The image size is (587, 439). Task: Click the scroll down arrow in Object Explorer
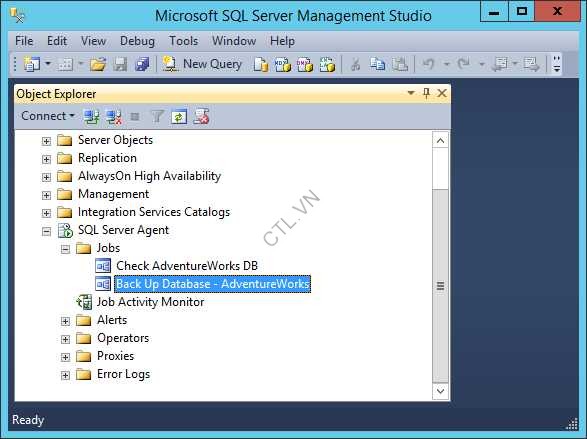(441, 391)
